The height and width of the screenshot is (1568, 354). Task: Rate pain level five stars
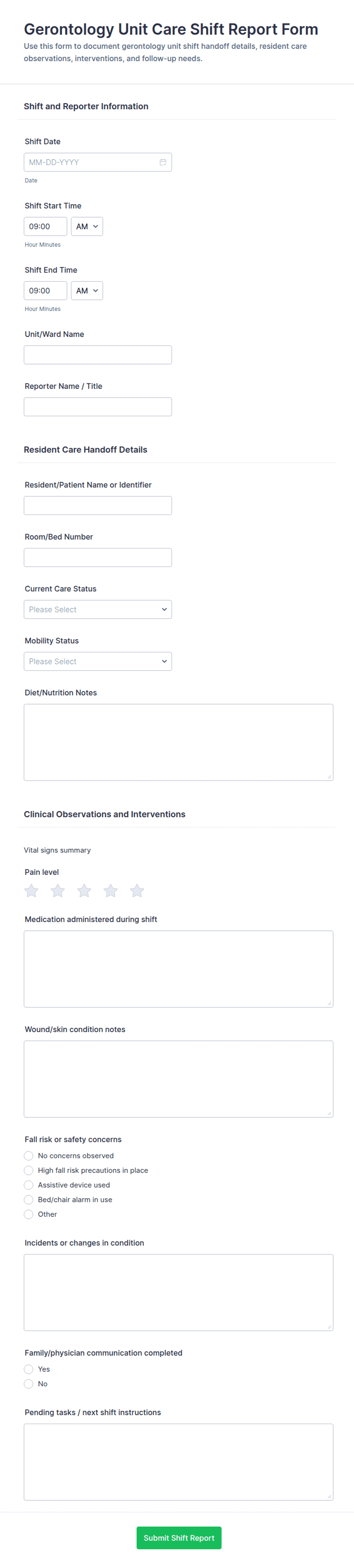coord(137,890)
